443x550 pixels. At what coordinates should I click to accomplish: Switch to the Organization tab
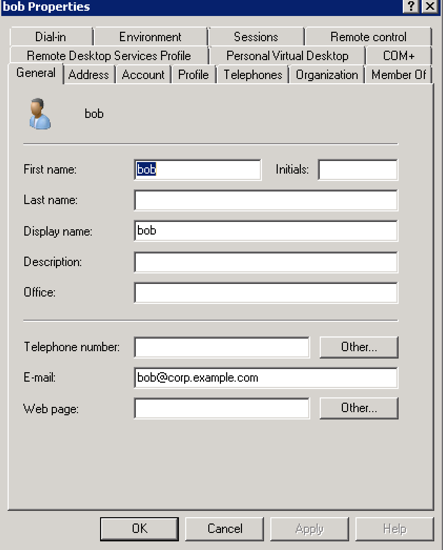pos(327,74)
